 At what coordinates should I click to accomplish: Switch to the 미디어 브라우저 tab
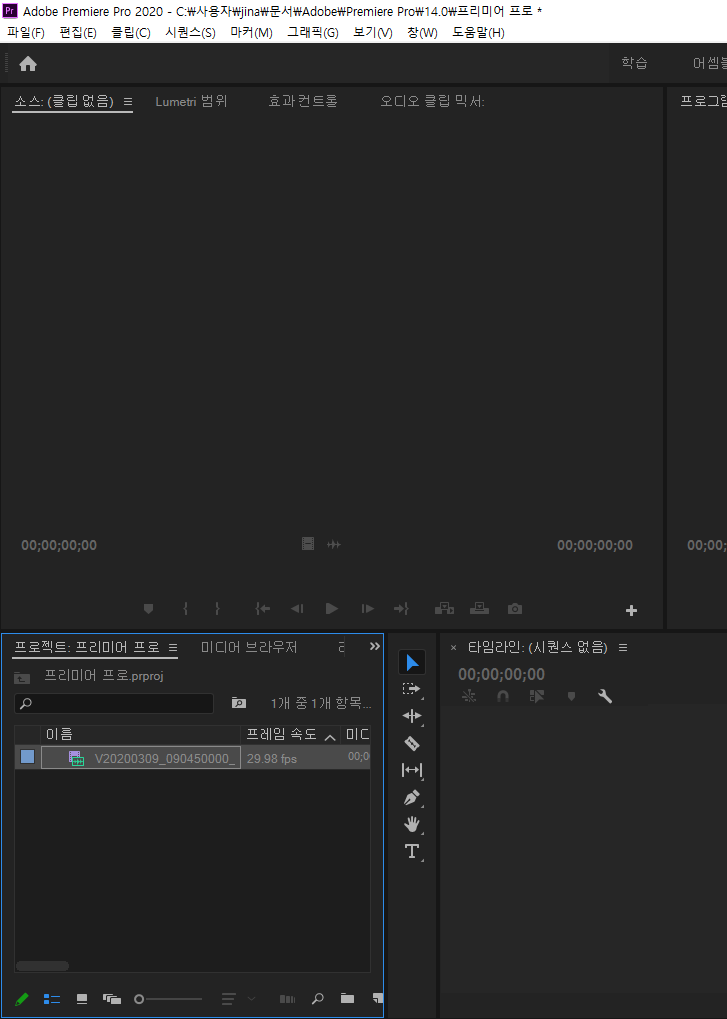click(x=249, y=647)
